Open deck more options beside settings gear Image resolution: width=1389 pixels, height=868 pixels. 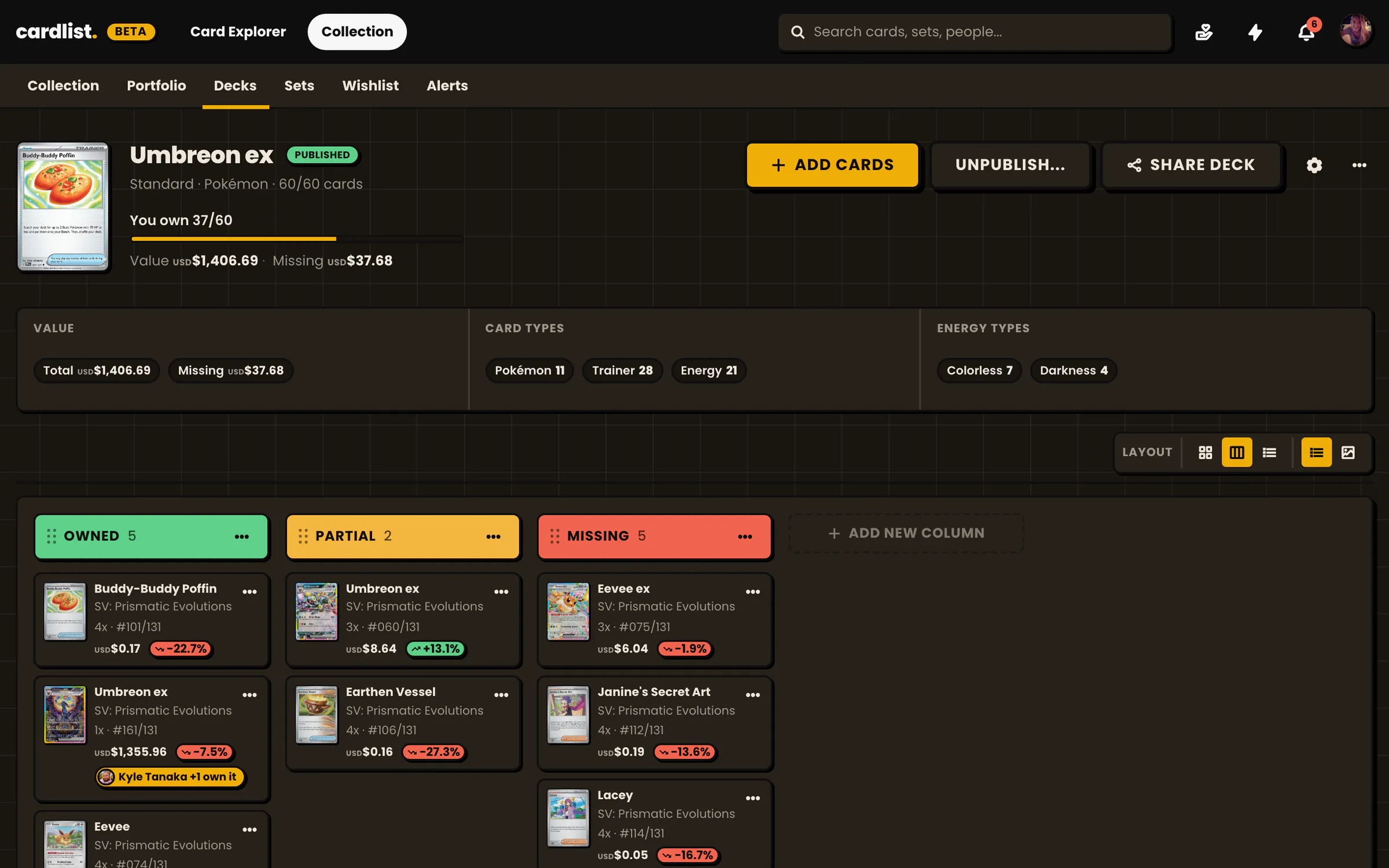point(1359,165)
